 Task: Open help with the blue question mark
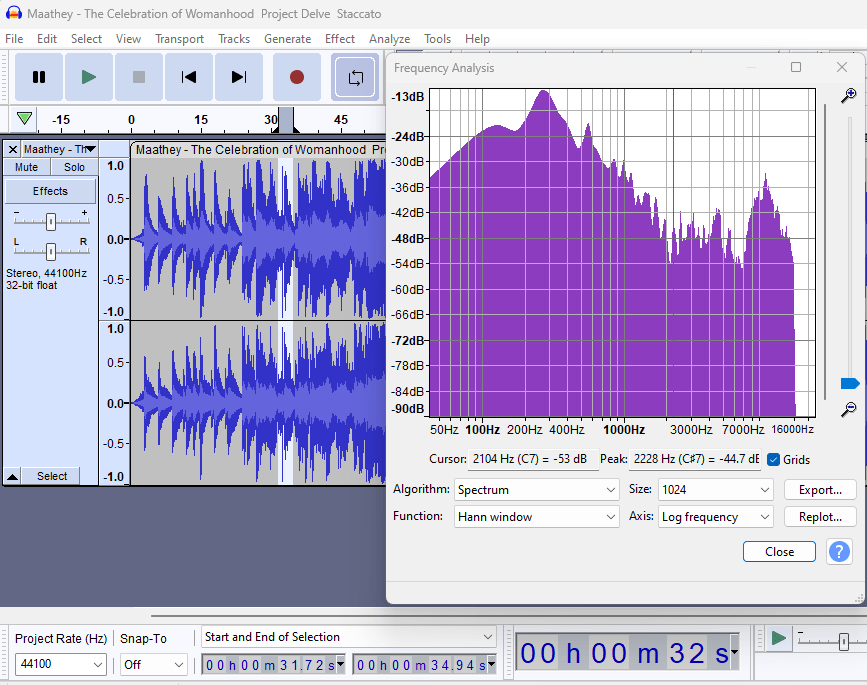(x=839, y=552)
